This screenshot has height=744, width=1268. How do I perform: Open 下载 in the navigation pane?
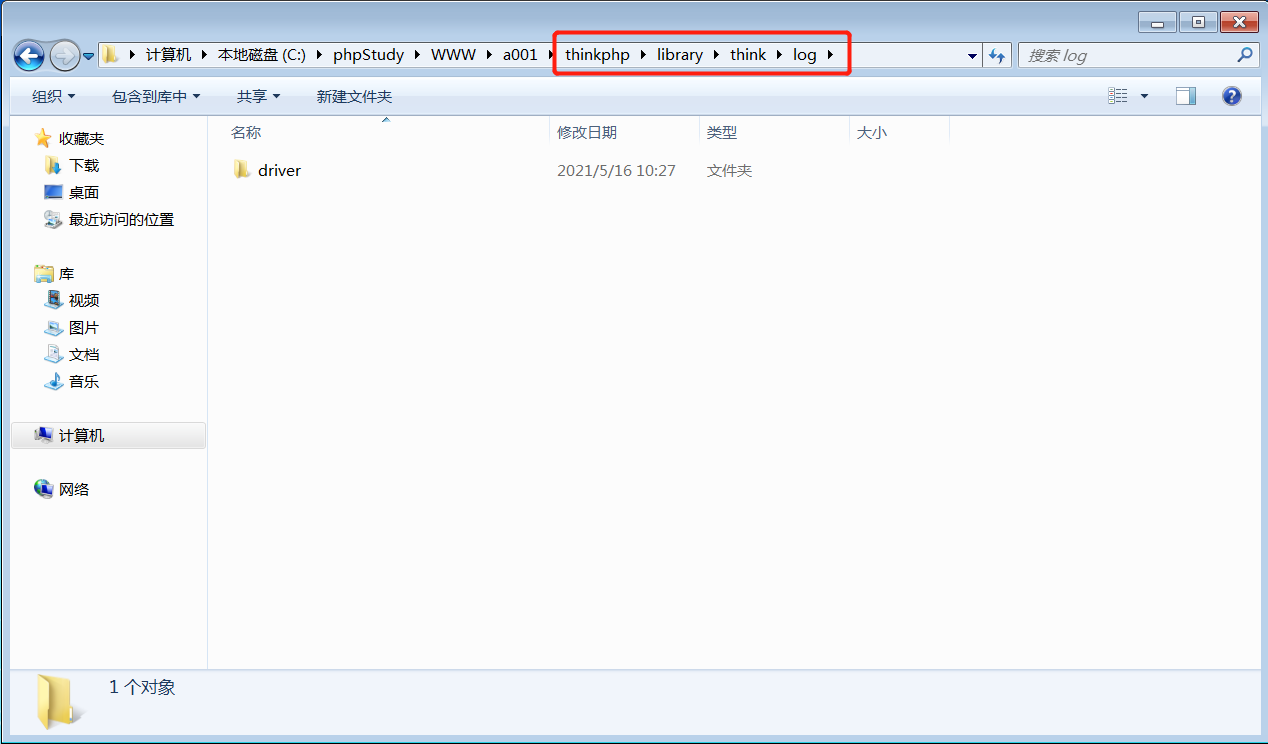pyautogui.click(x=84, y=166)
